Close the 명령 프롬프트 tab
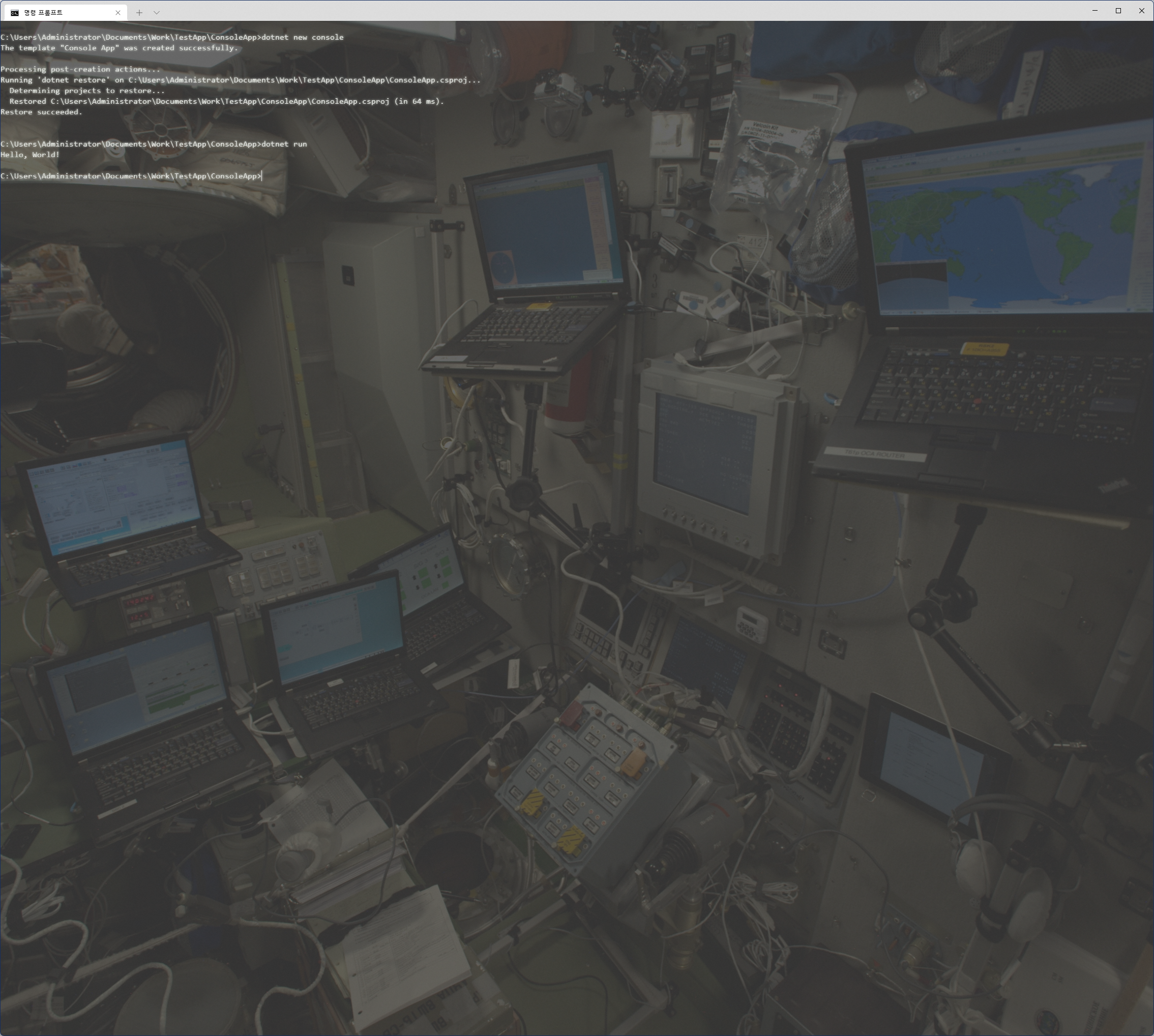Viewport: 1154px width, 1036px height. [x=118, y=13]
